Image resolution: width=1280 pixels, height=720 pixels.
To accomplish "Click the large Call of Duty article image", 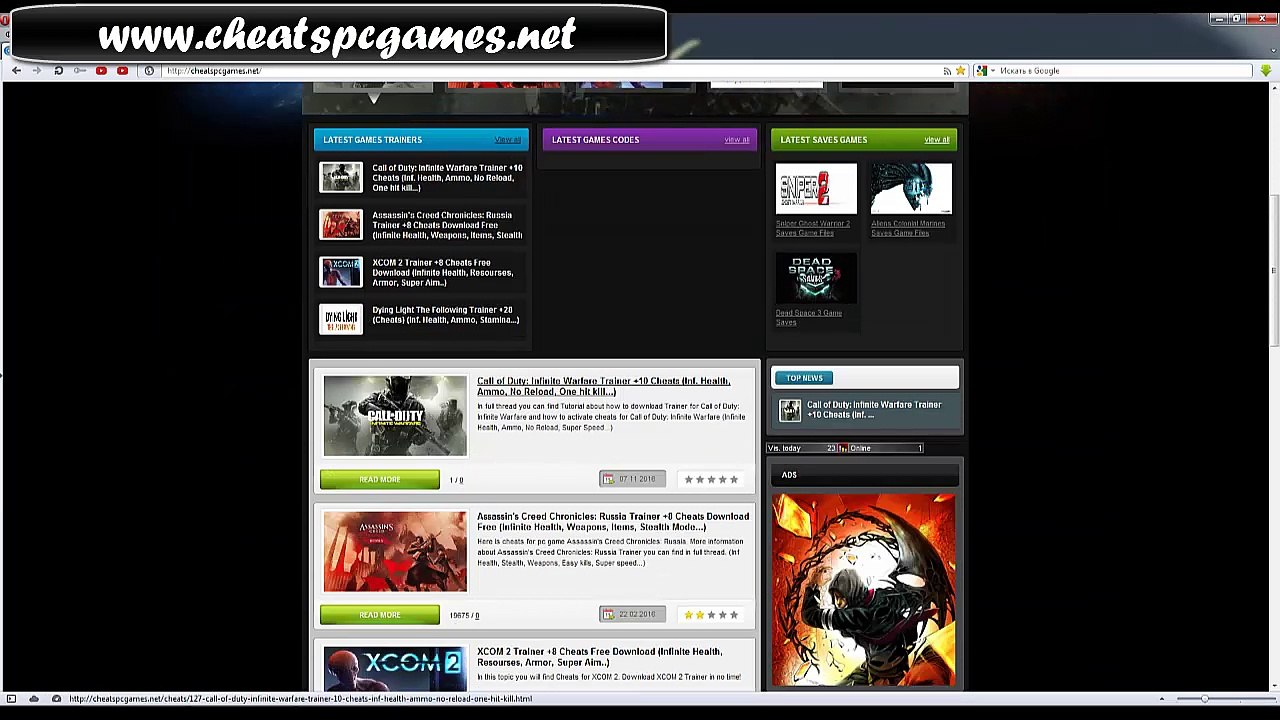I will [x=395, y=416].
